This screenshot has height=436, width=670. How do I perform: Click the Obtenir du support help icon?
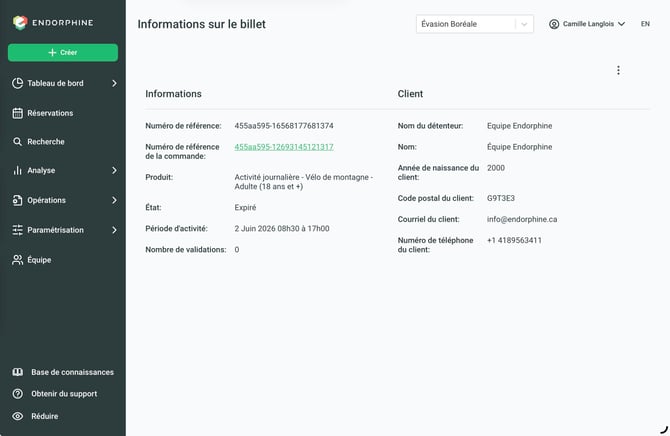[18, 394]
